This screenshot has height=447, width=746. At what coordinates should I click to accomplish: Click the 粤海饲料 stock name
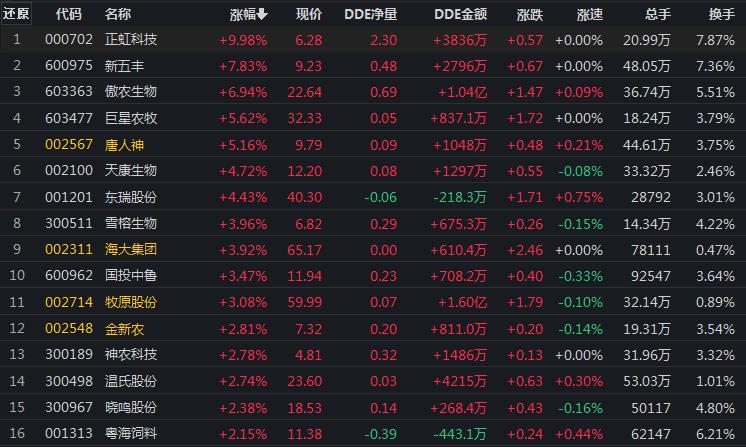(131, 433)
